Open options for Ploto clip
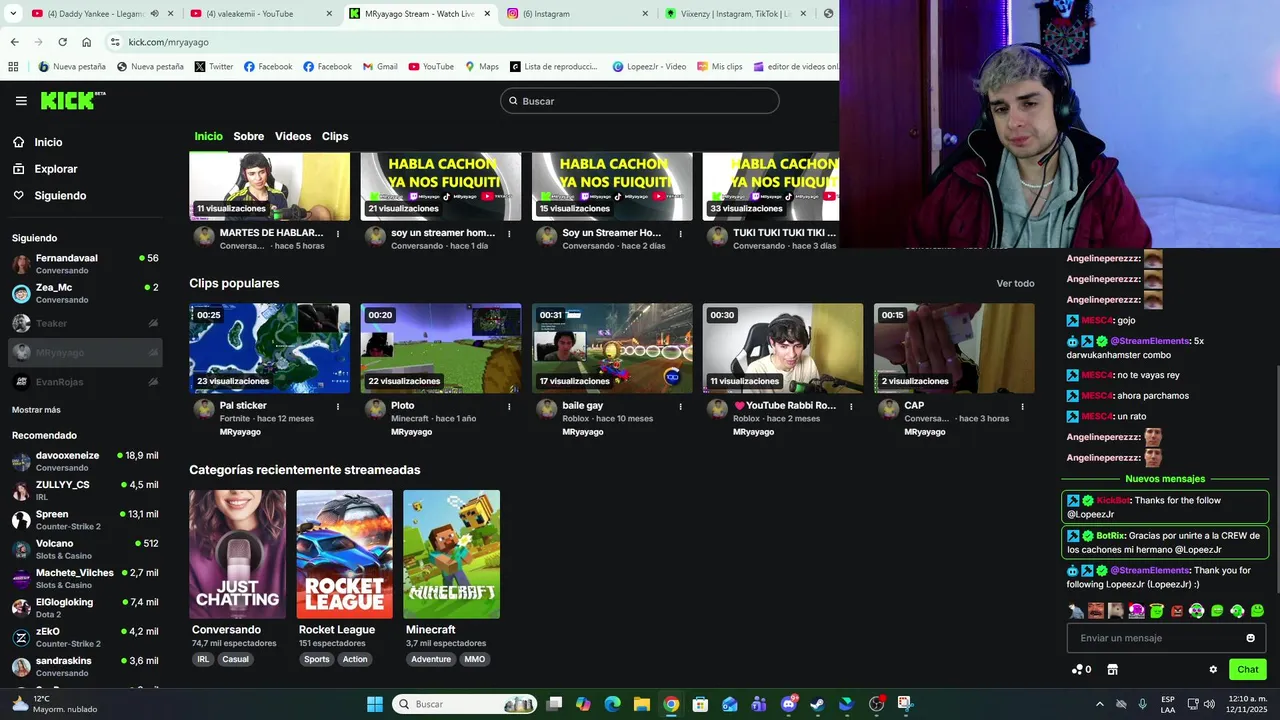 point(509,407)
